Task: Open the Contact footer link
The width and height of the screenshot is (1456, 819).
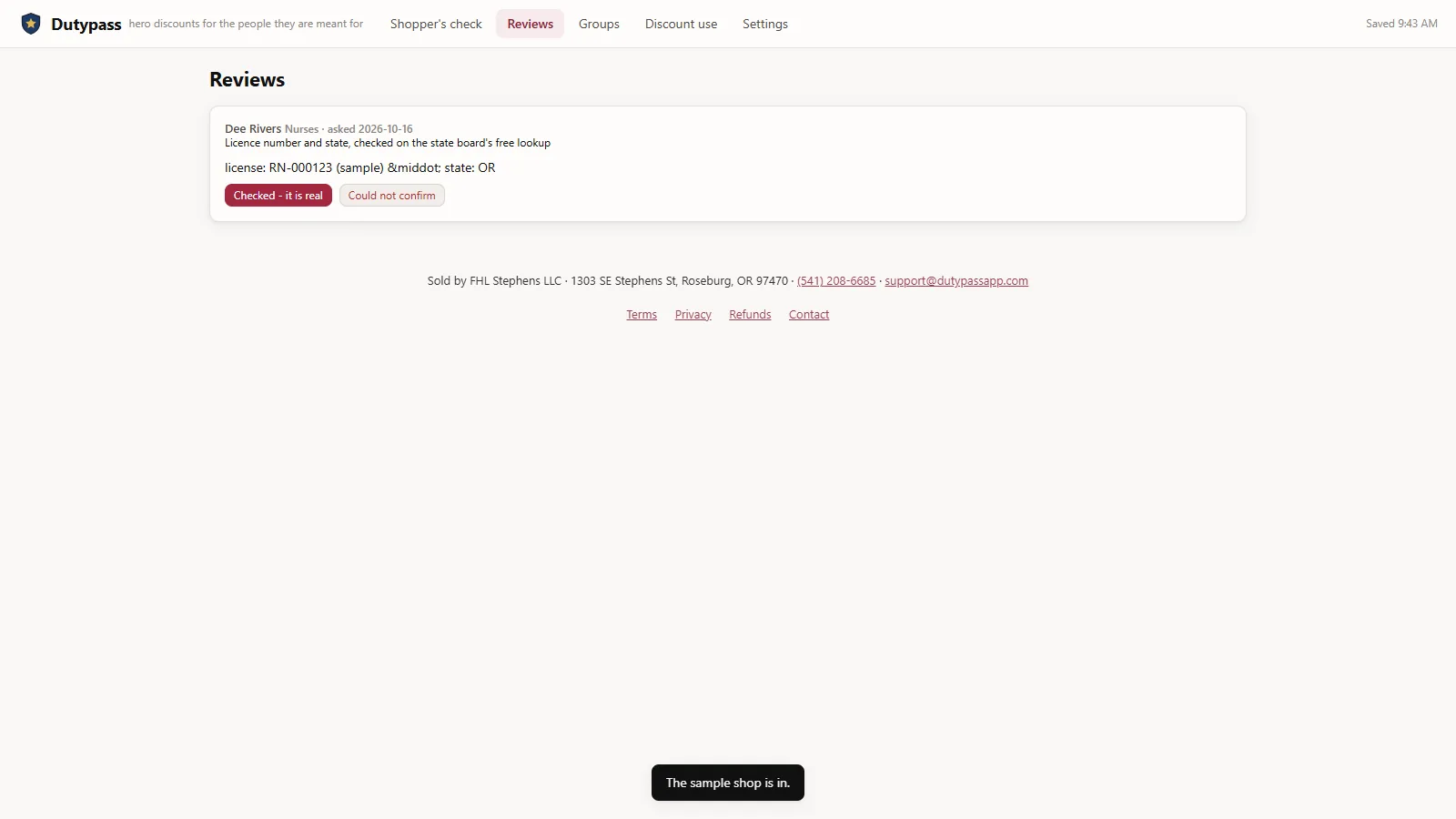Action: [x=809, y=315]
